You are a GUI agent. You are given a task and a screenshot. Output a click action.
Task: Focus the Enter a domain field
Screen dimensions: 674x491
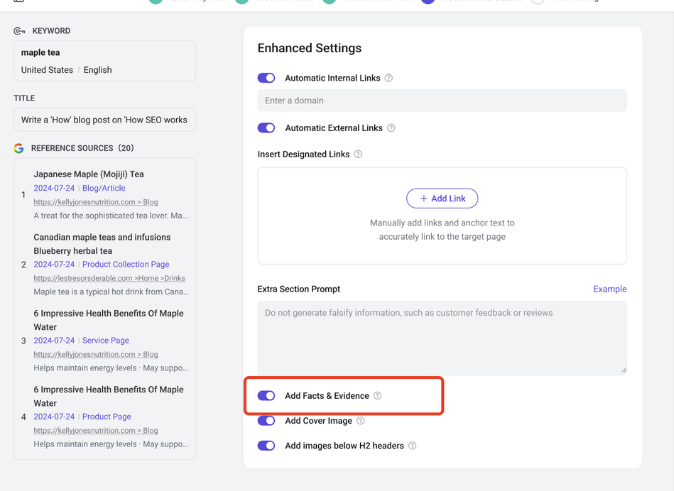442,100
